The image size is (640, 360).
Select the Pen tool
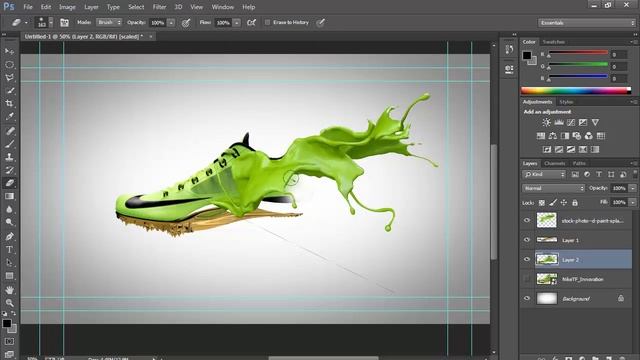click(x=9, y=236)
